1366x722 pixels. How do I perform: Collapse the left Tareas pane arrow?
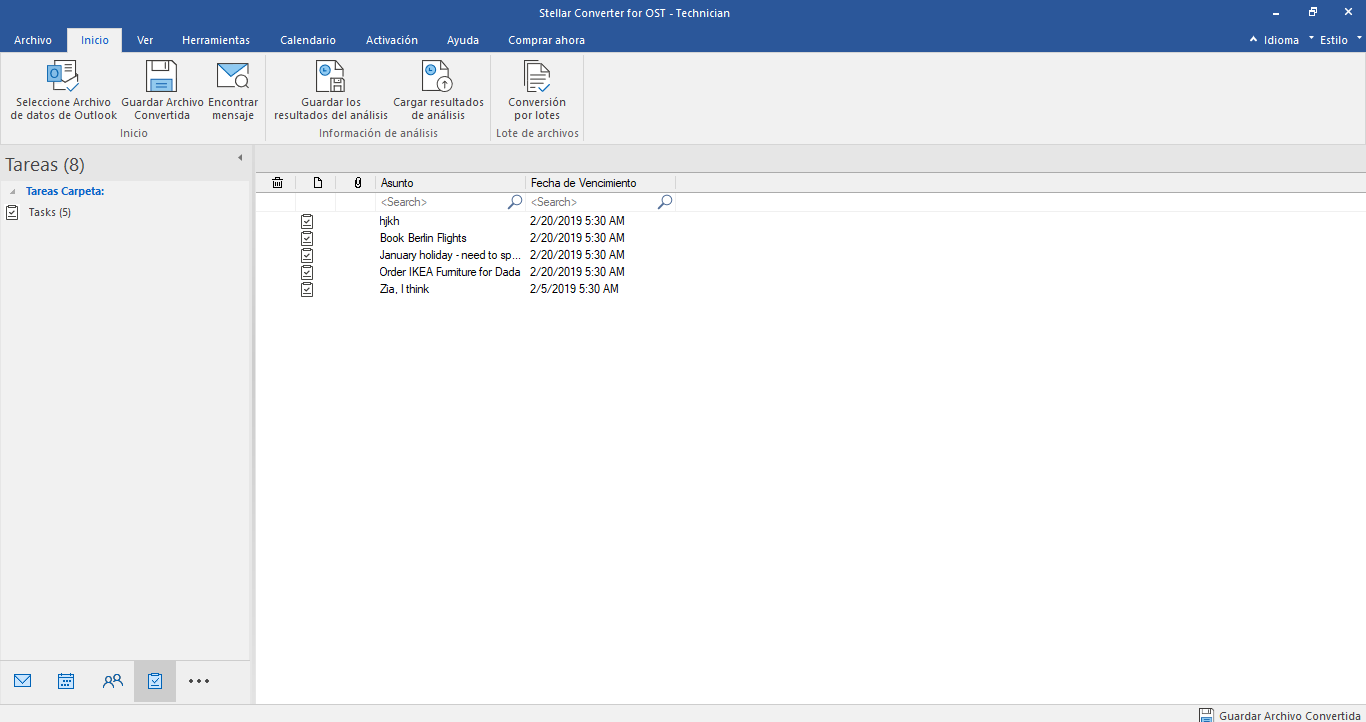tap(240, 158)
